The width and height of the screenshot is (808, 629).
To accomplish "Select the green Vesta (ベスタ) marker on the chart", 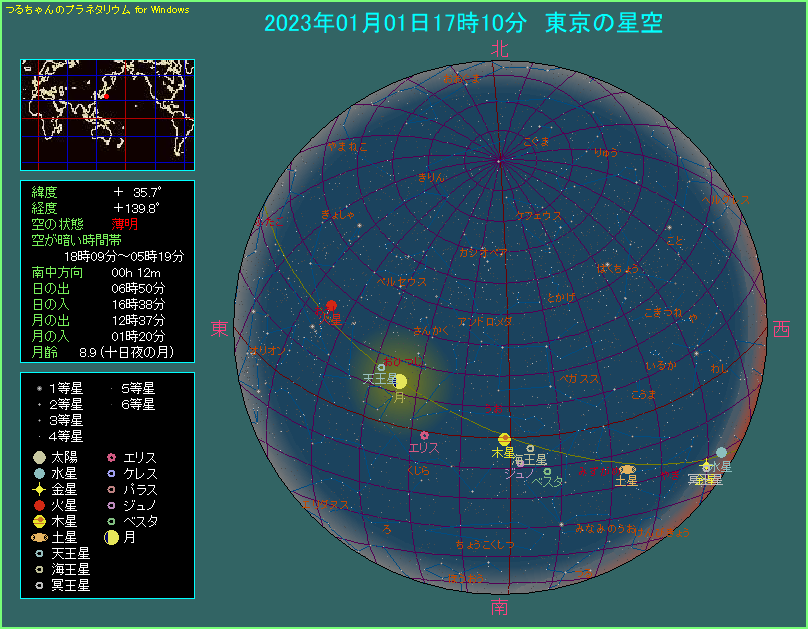I will click(x=547, y=470).
